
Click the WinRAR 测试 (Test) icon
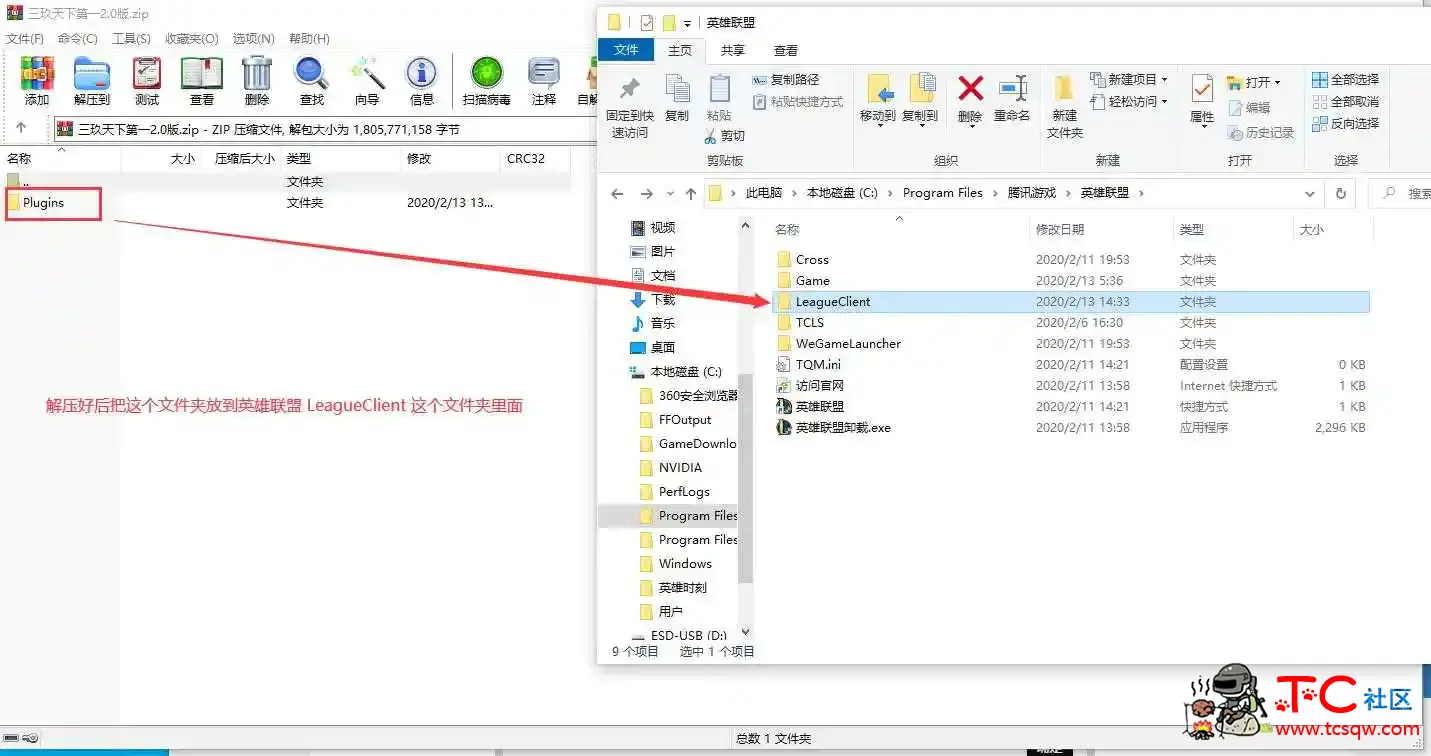tap(147, 81)
